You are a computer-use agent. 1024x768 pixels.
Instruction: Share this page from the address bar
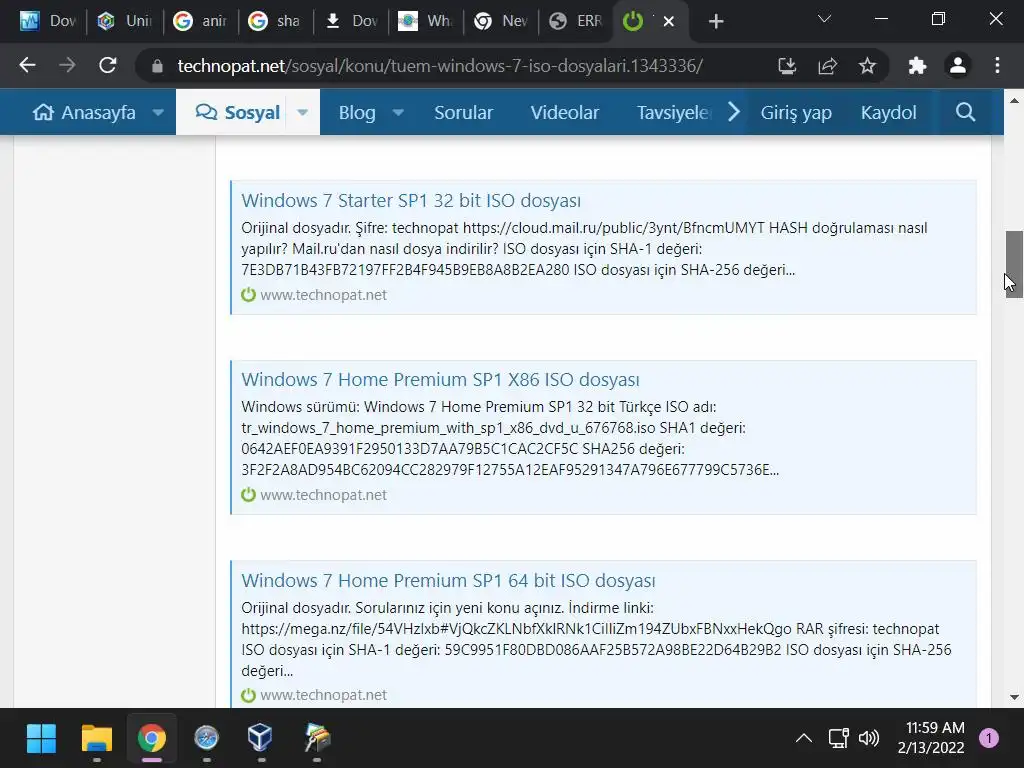click(827, 65)
